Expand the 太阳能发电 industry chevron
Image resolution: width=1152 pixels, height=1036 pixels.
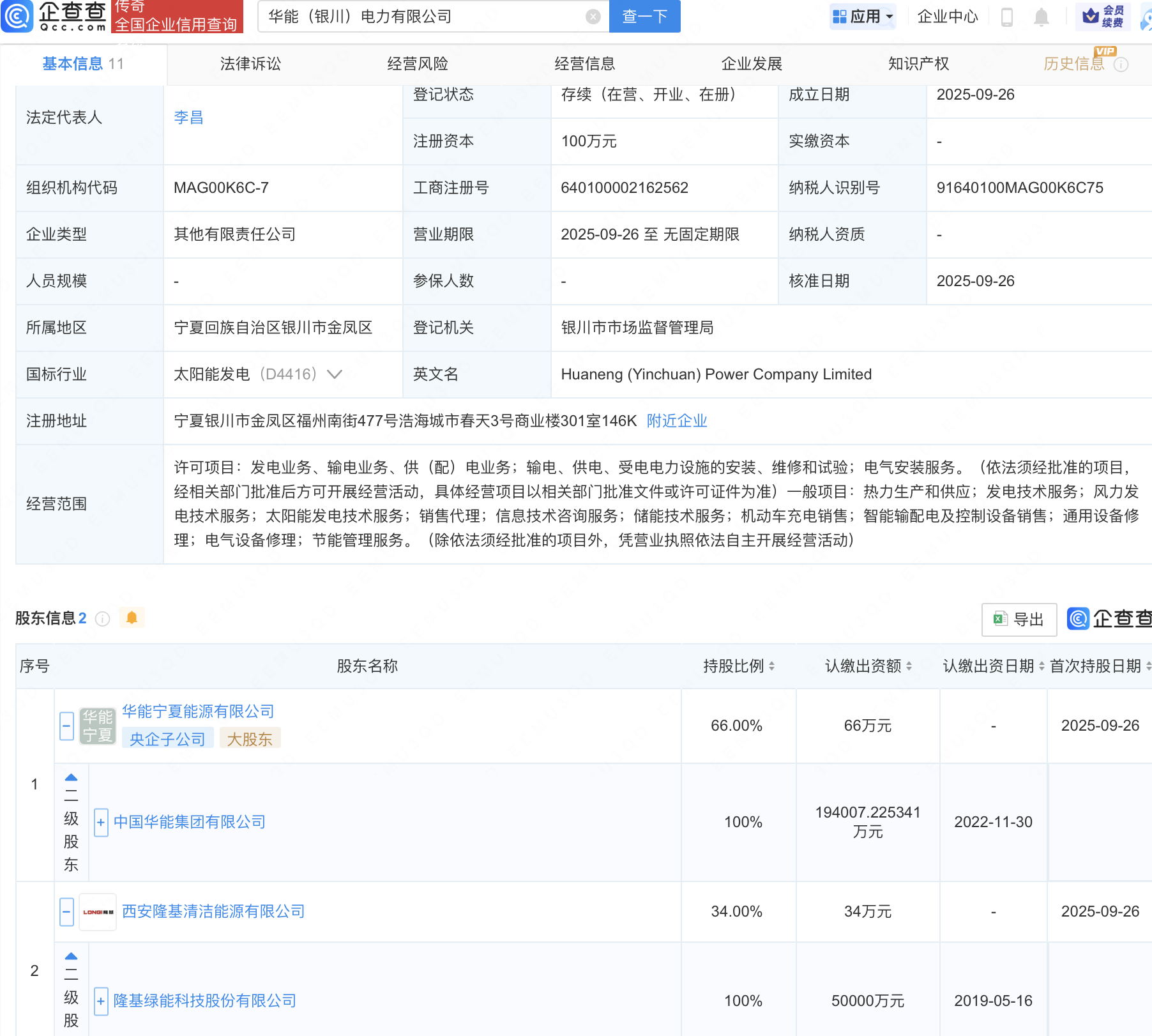pos(335,374)
